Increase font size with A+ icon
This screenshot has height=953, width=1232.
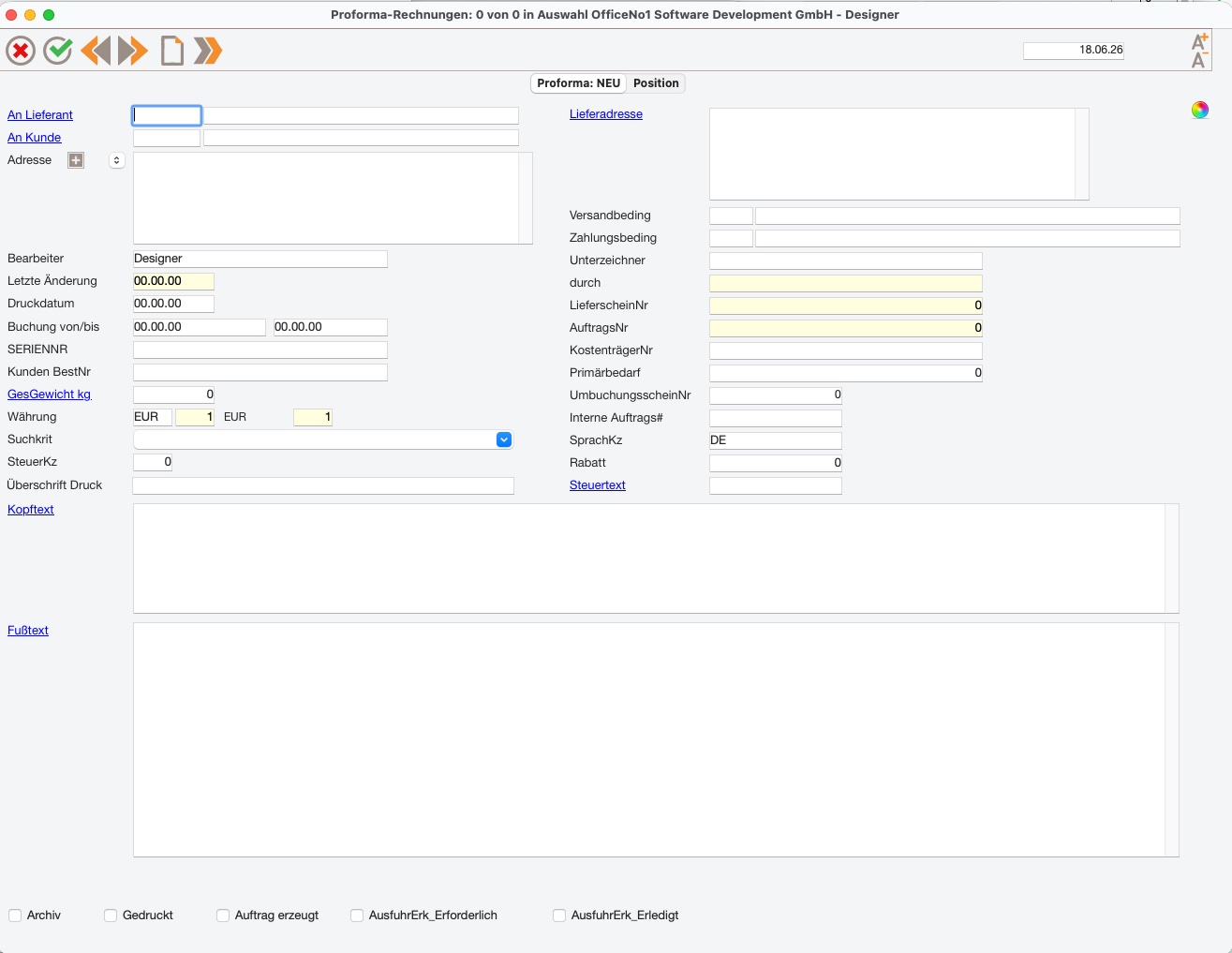coord(1199,41)
